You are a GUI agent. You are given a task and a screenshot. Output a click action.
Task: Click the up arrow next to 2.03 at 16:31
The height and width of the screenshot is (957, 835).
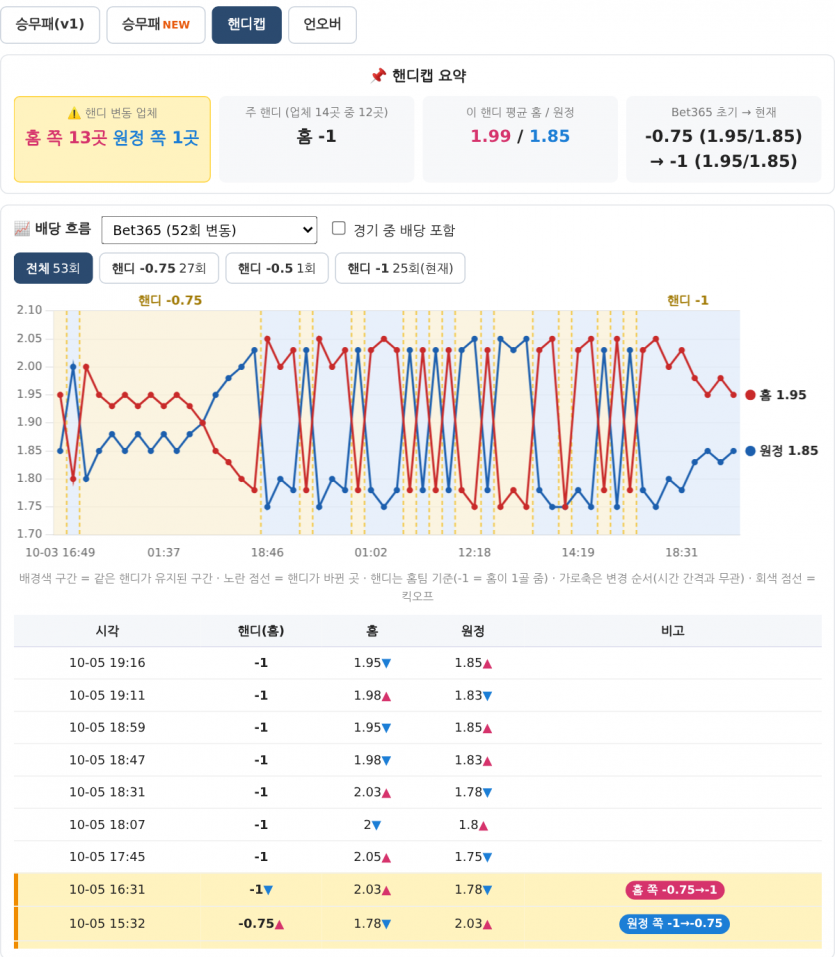tap(386, 890)
